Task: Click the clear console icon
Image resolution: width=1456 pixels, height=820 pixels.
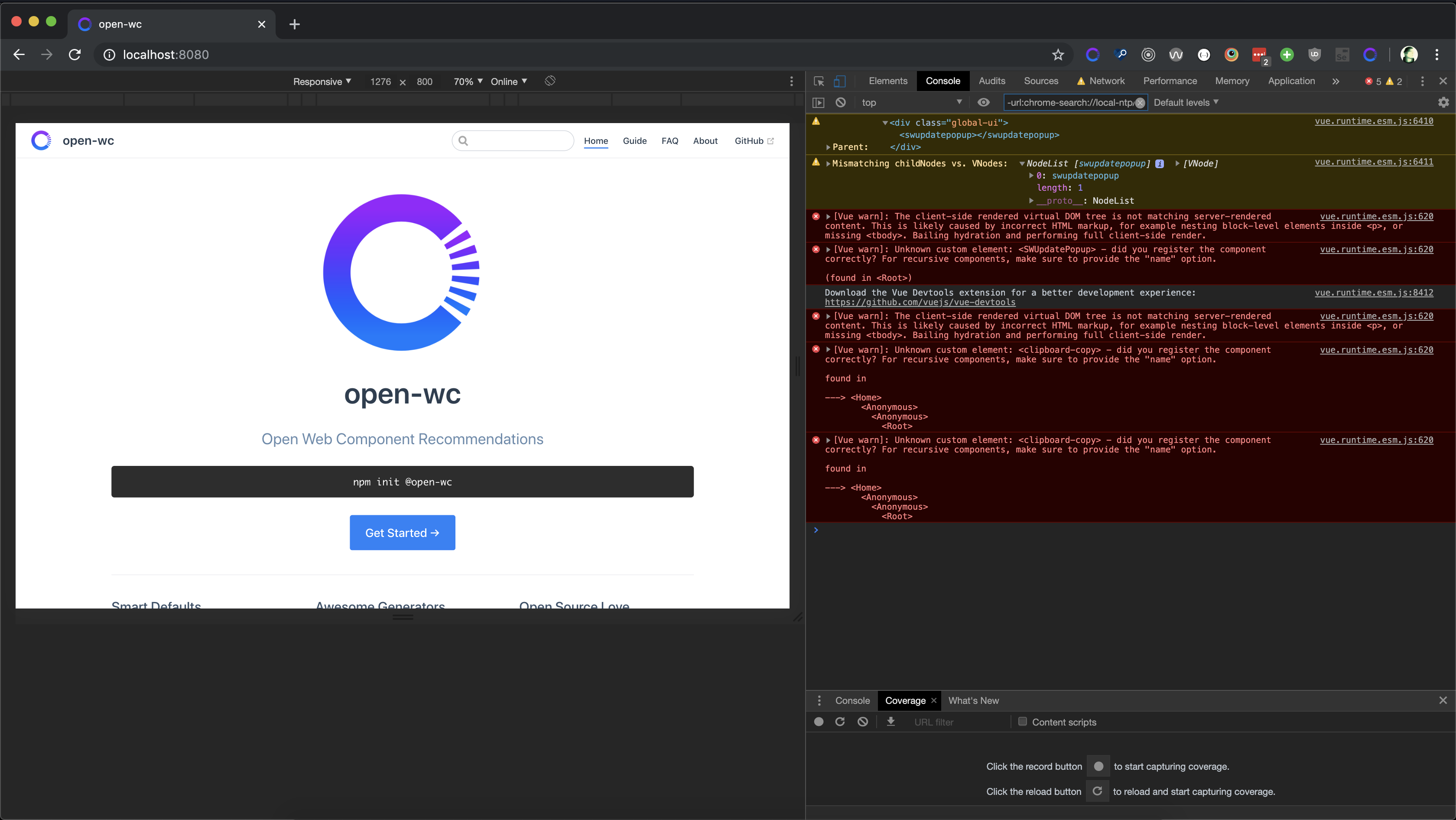Action: point(841,102)
